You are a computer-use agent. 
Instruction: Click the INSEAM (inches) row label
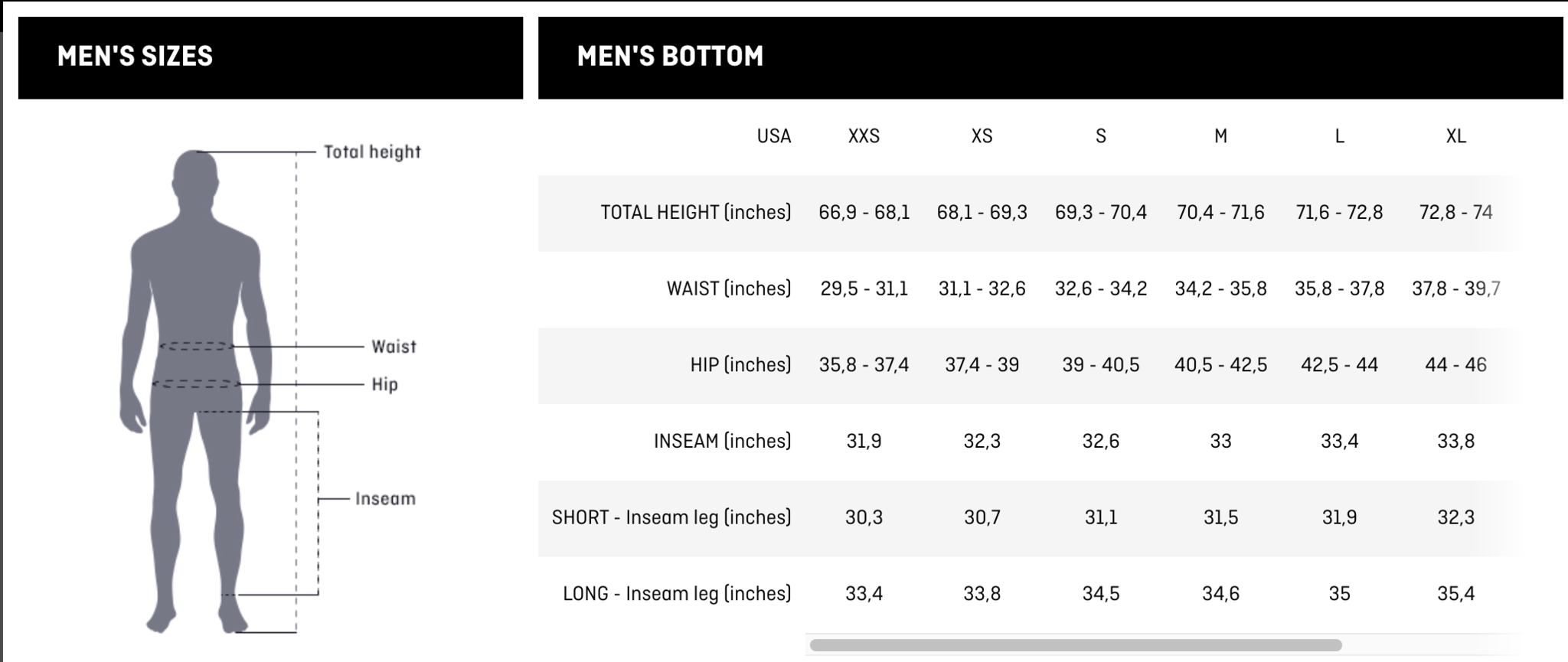[x=722, y=442]
